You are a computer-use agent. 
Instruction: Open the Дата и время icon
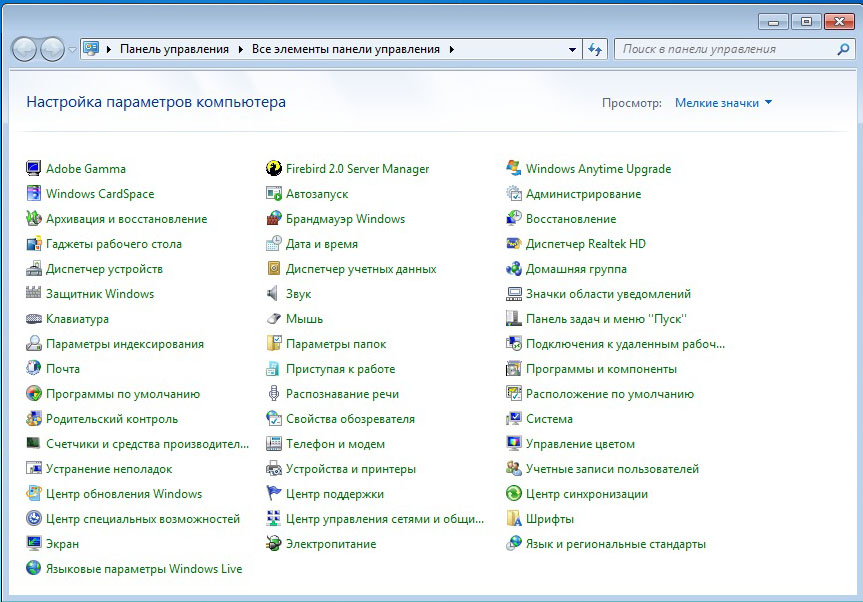pos(274,243)
